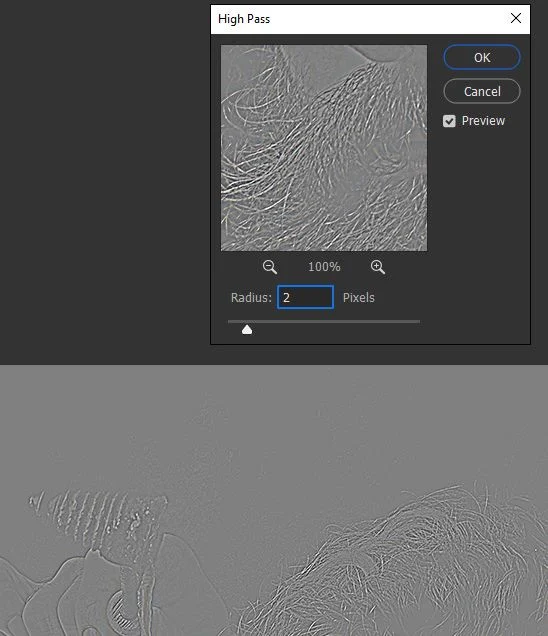
Task: Click the High Pass dialog title bar
Action: [357, 19]
